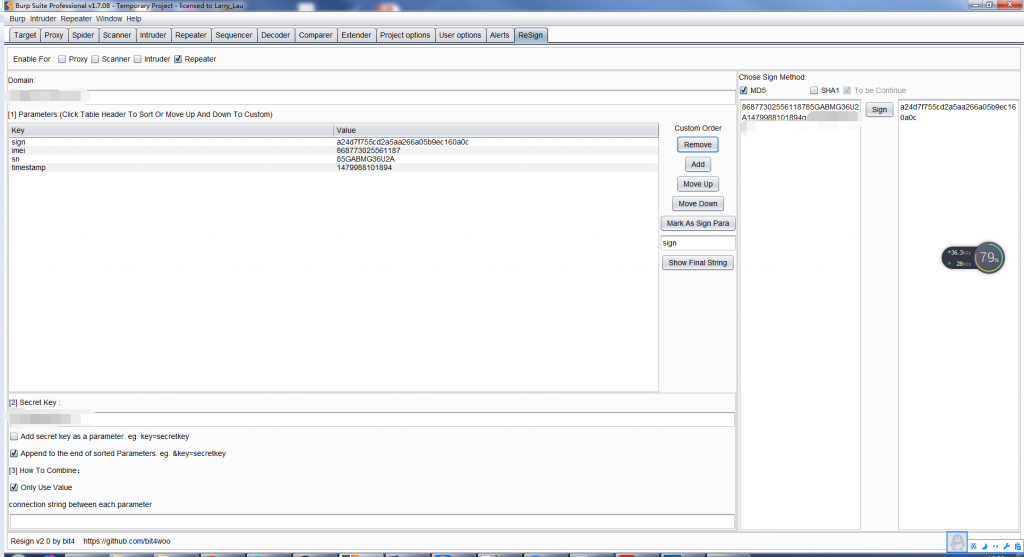Sort parameters by the Value column header
The height and width of the screenshot is (557, 1024).
pos(496,130)
